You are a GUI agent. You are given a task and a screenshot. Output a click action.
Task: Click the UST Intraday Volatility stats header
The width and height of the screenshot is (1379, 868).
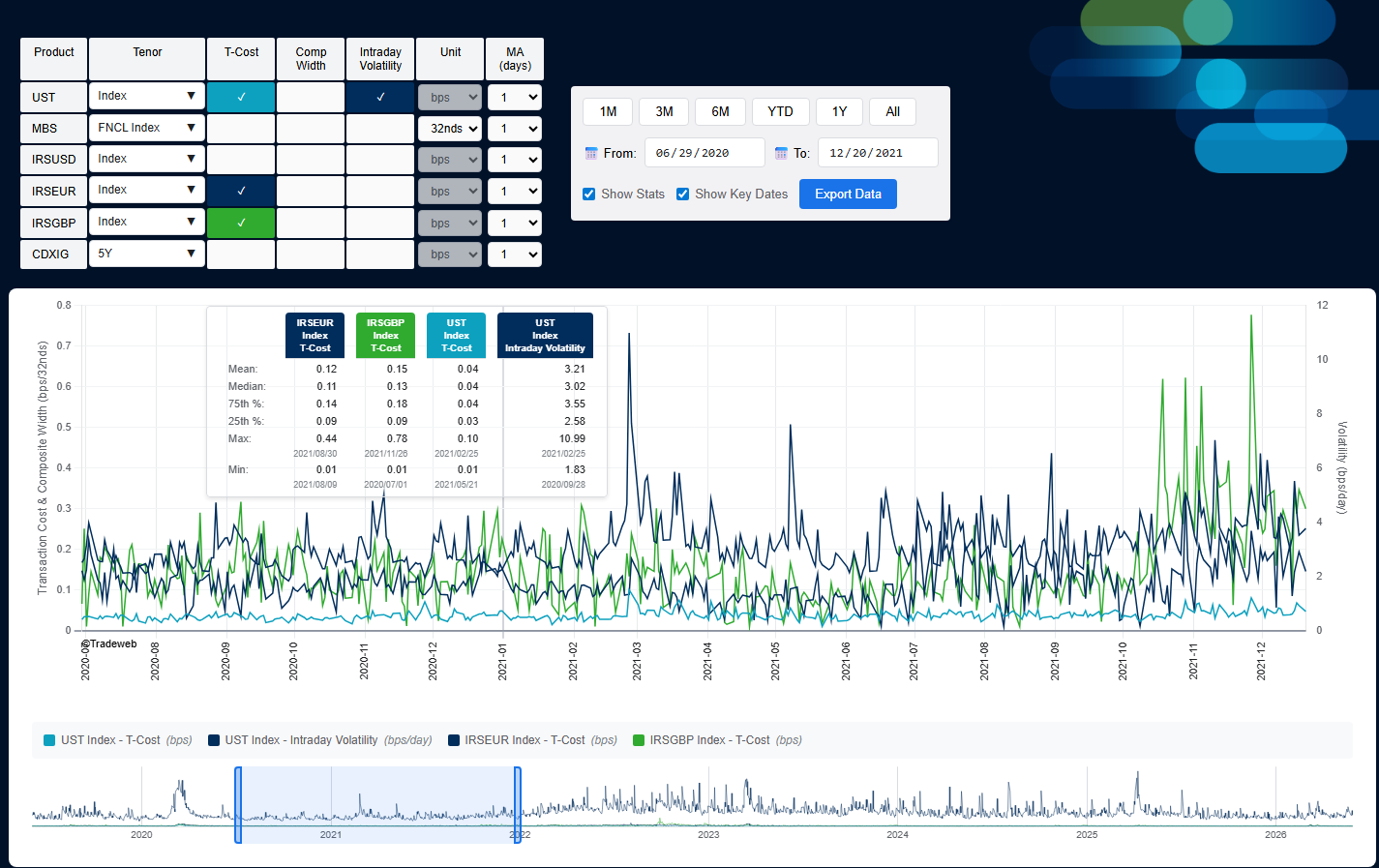[x=545, y=336]
